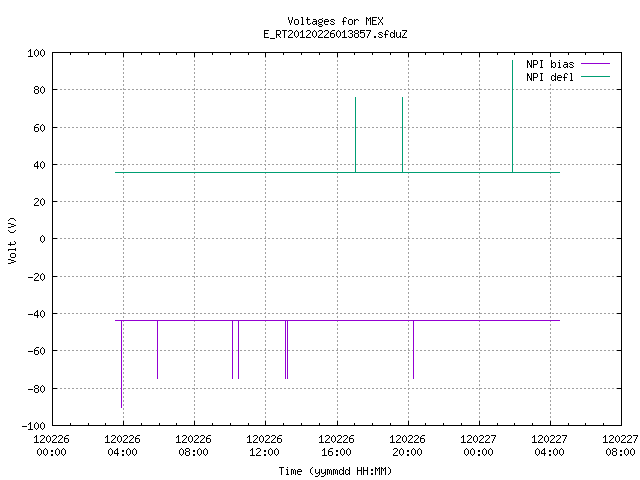Click the x-axis label 120226 20:00
The height and width of the screenshot is (480, 640).
pyautogui.click(x=407, y=446)
